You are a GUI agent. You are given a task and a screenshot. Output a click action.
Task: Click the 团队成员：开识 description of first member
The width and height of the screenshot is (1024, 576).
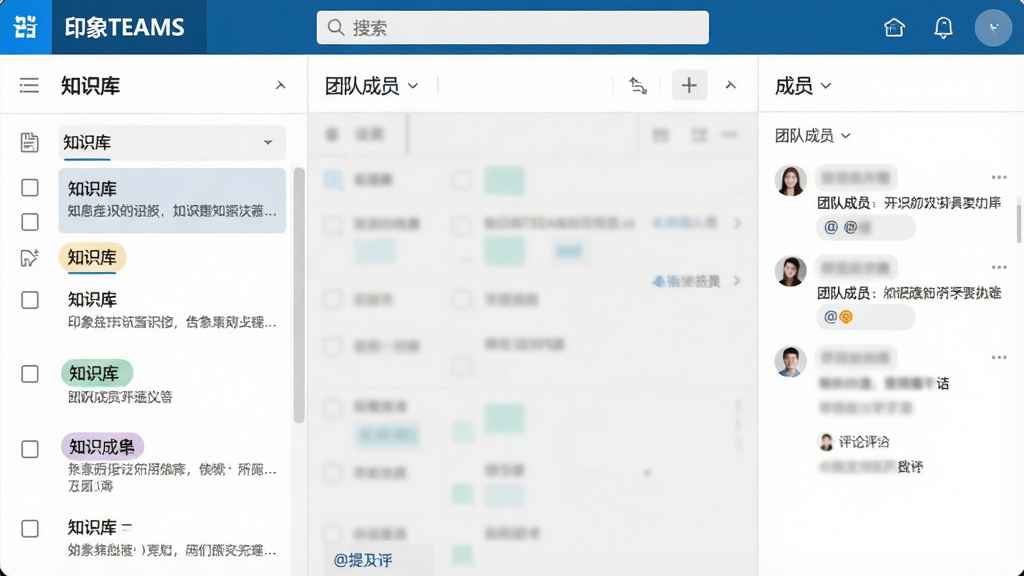click(909, 203)
